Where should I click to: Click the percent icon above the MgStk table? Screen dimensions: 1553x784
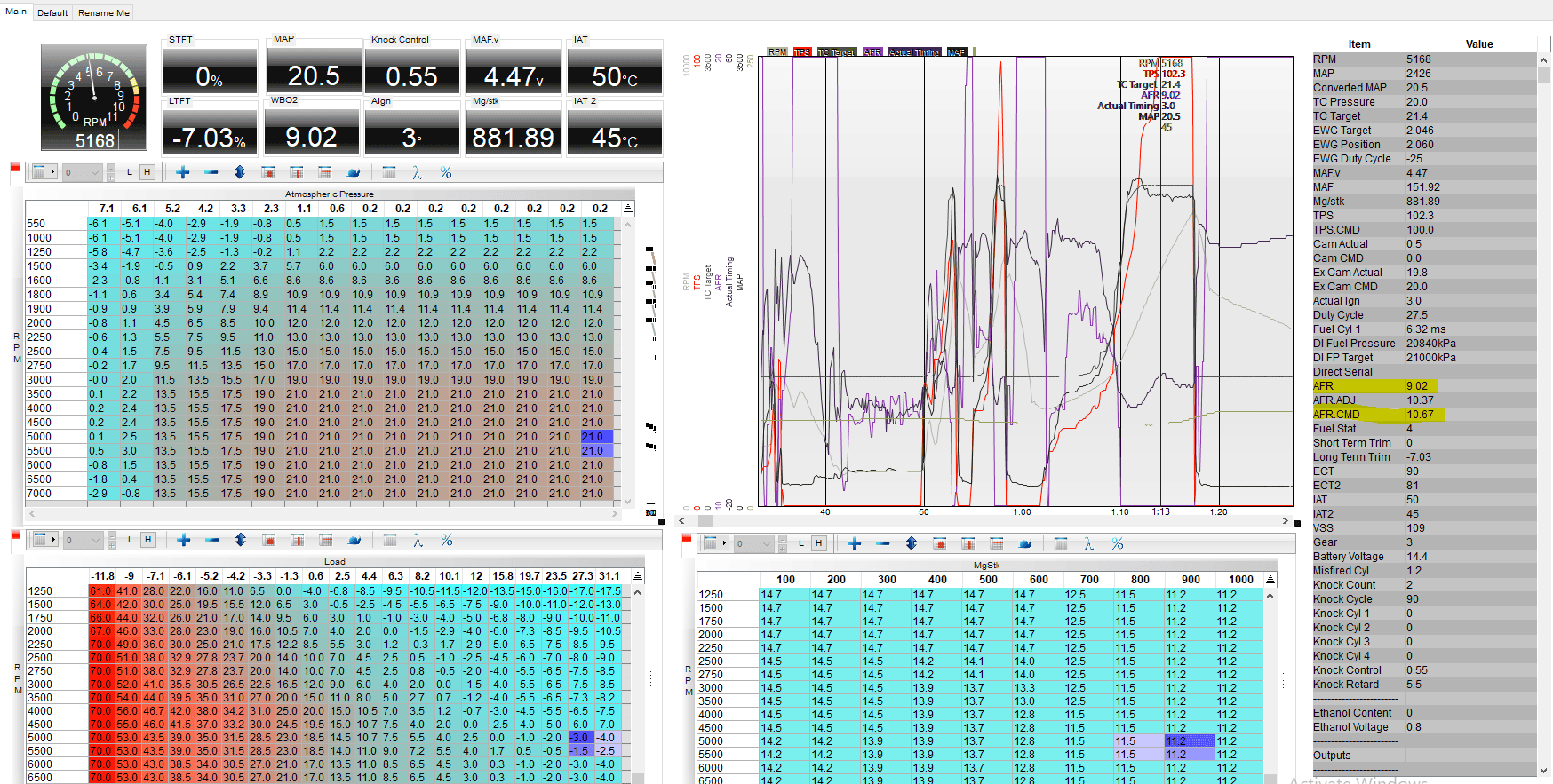click(x=1118, y=543)
